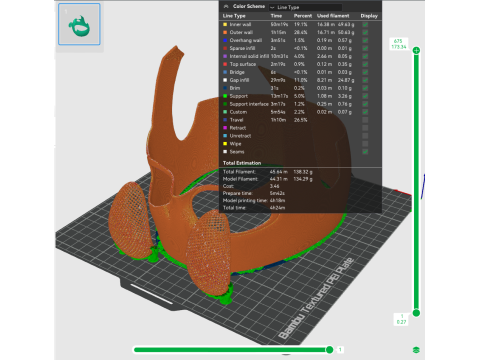
Task: Enable Travel moves display checkbox
Action: (365, 120)
